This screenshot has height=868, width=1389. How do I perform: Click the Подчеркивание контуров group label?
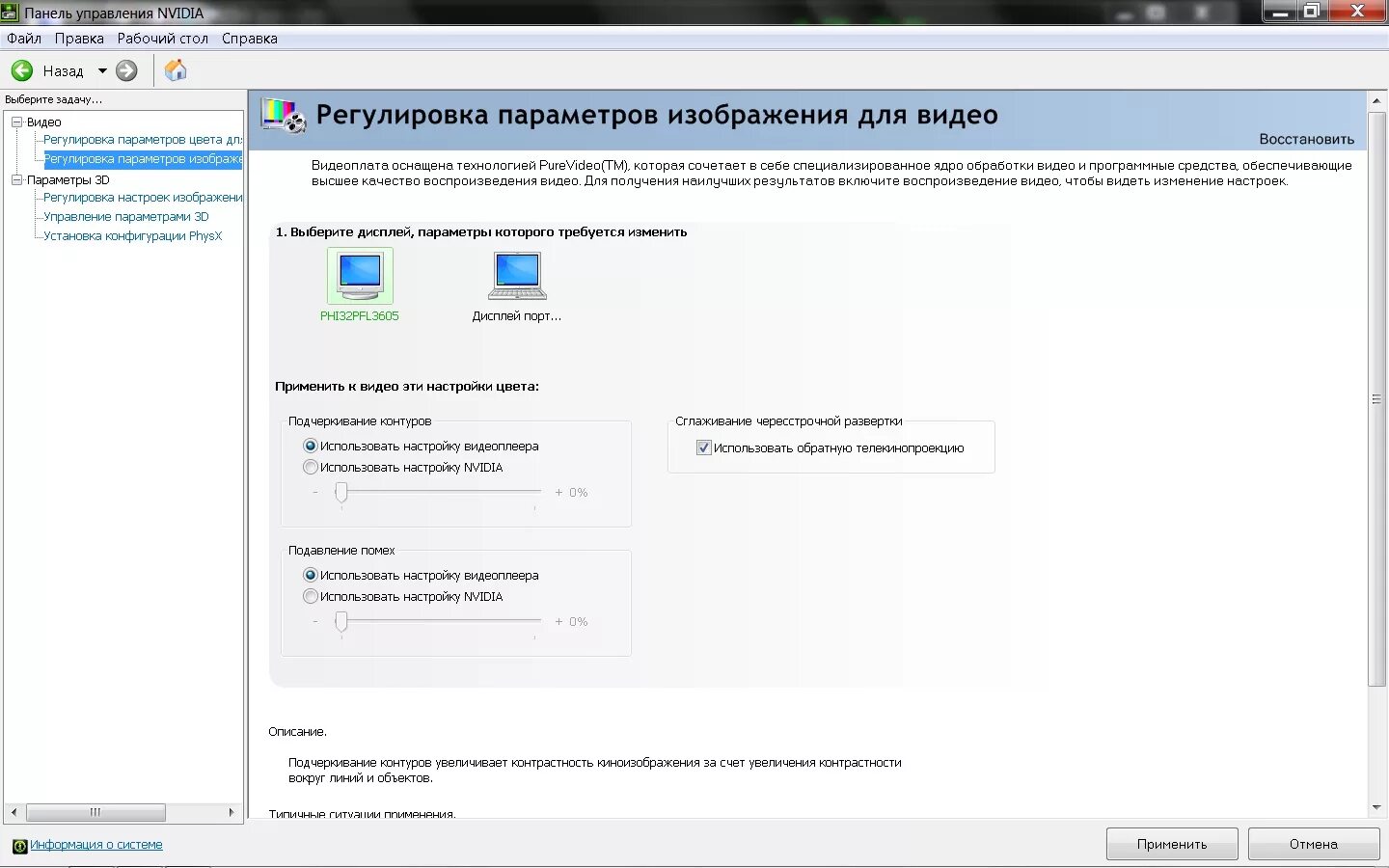point(360,421)
